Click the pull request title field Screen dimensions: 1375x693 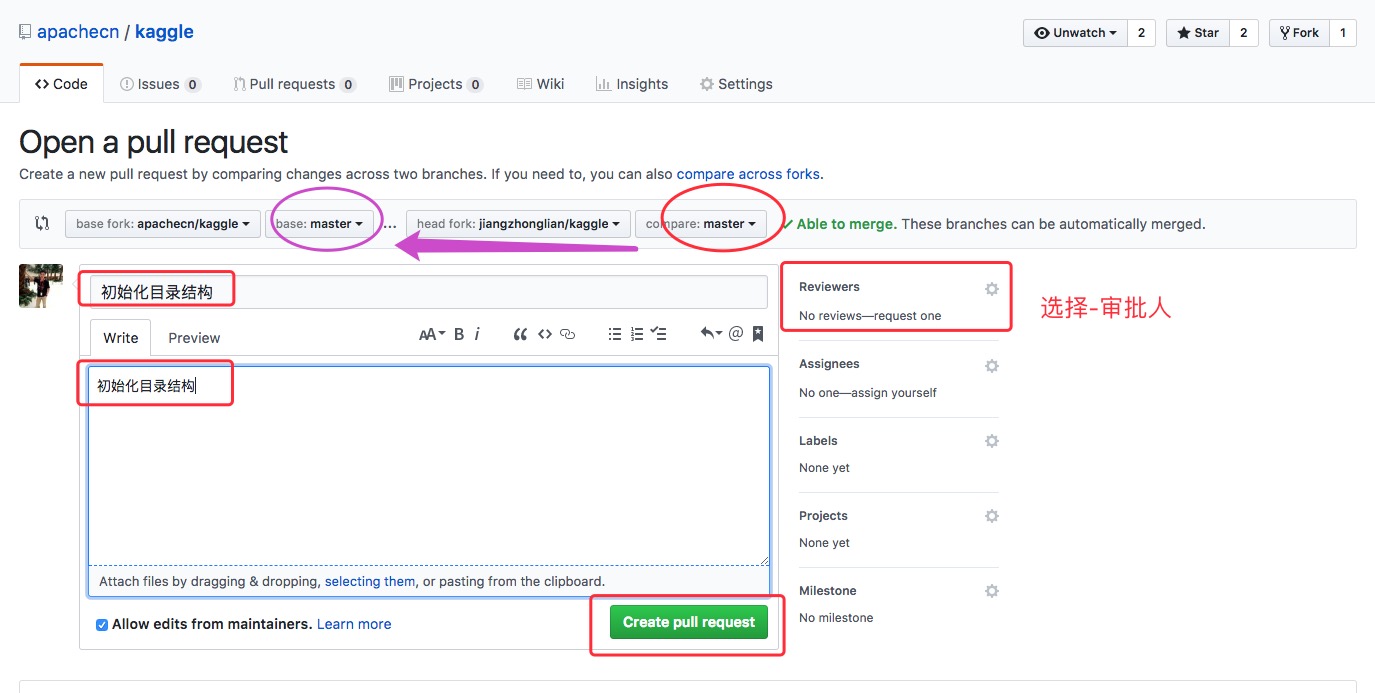[428, 292]
